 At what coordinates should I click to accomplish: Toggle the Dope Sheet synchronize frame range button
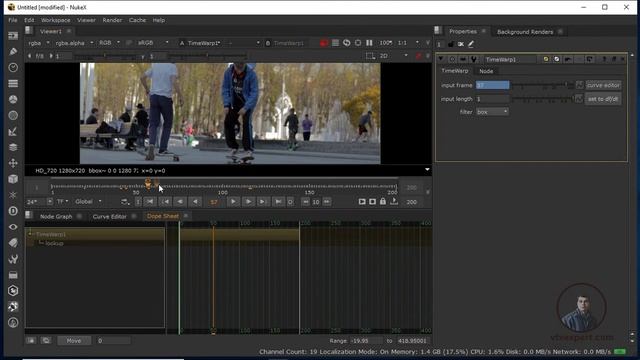click(46, 340)
